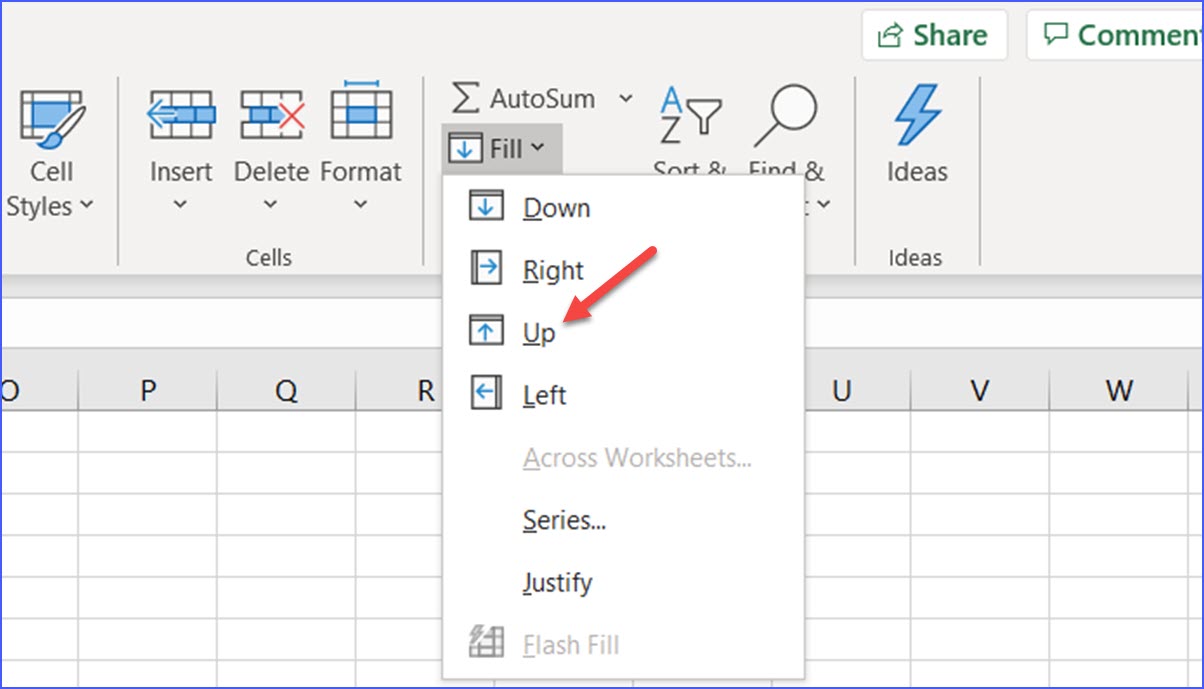Screen dimensions: 1204x689
Task: Click the Share button
Action: coord(933,34)
